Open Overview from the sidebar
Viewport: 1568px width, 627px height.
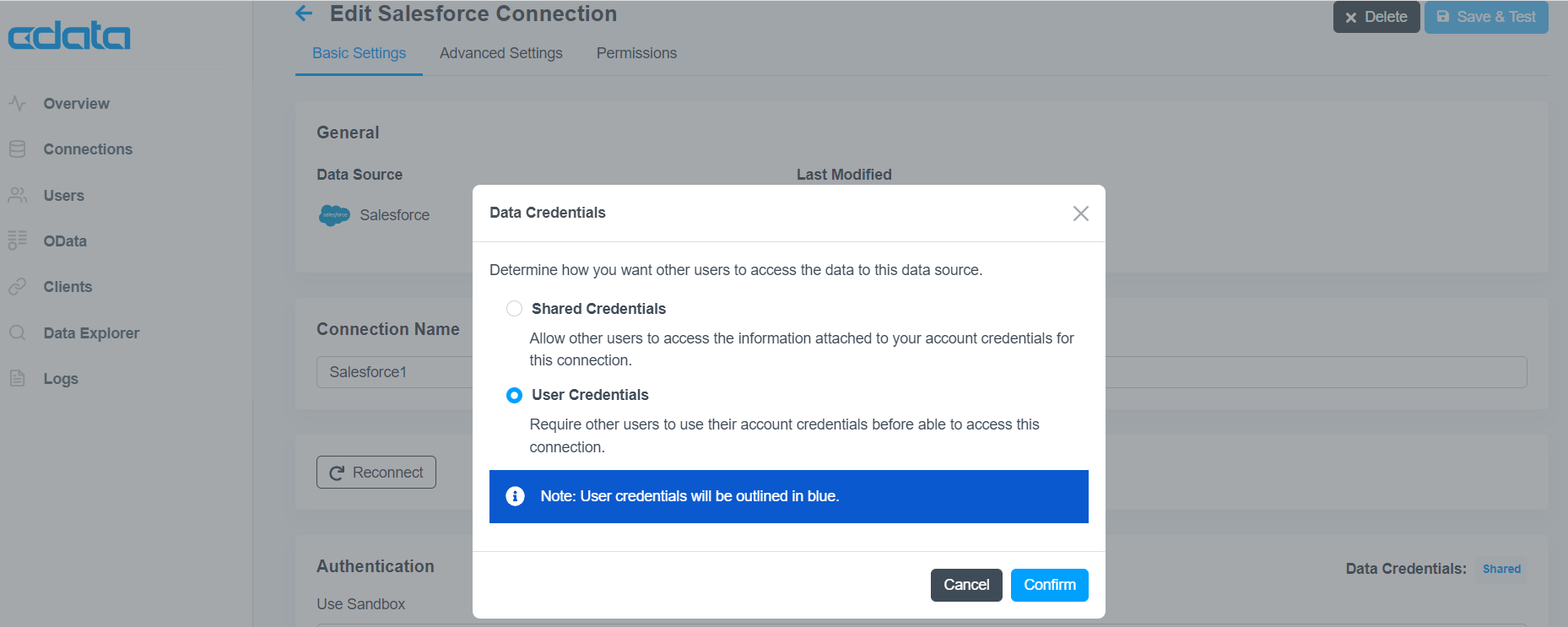pyautogui.click(x=76, y=104)
